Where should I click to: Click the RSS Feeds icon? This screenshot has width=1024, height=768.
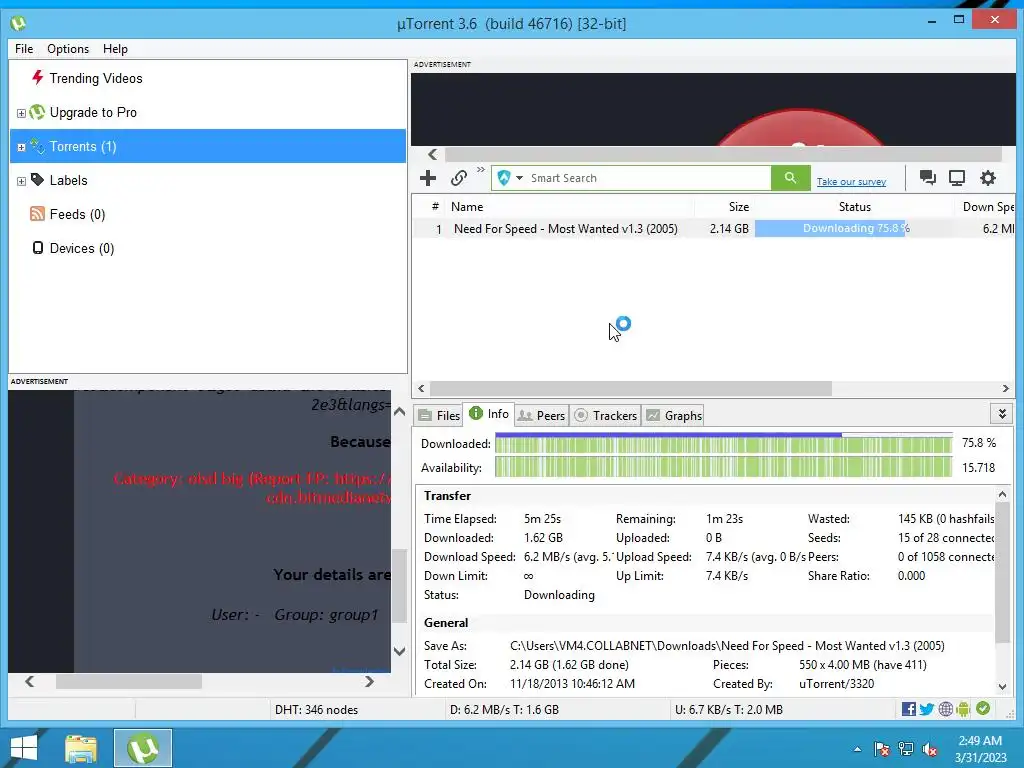[37, 214]
